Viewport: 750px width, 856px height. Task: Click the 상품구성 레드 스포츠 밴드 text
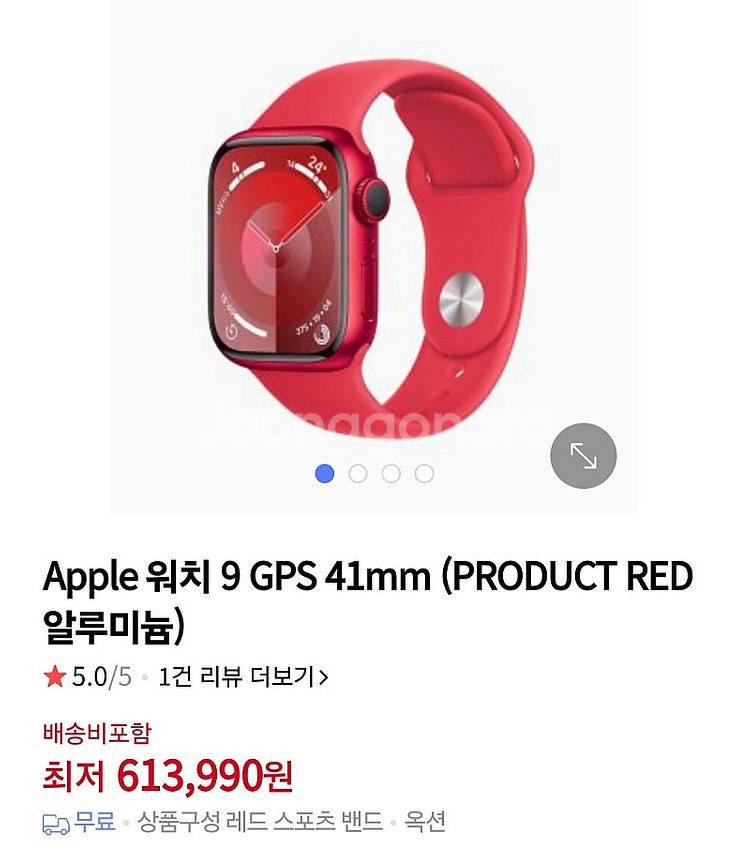tap(260, 821)
